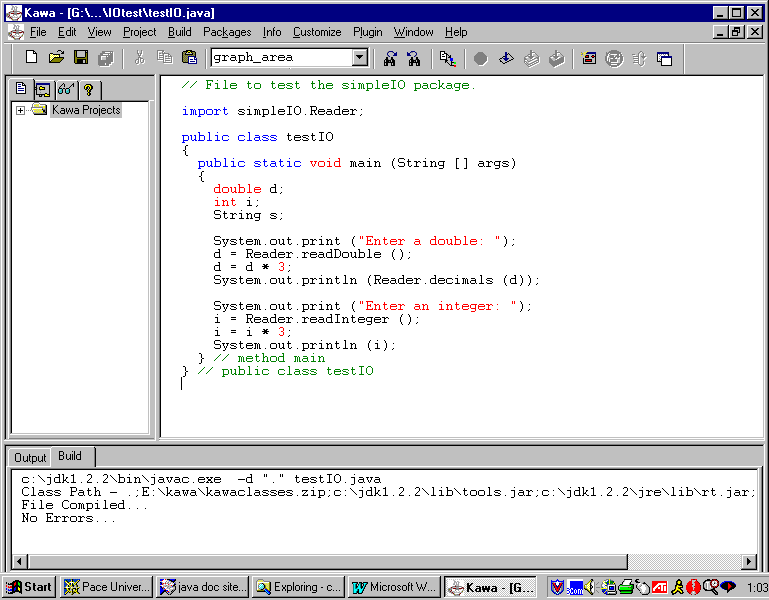The width and height of the screenshot is (769, 600).
Task: Click the grey octagon Stop icon
Action: tap(481, 59)
